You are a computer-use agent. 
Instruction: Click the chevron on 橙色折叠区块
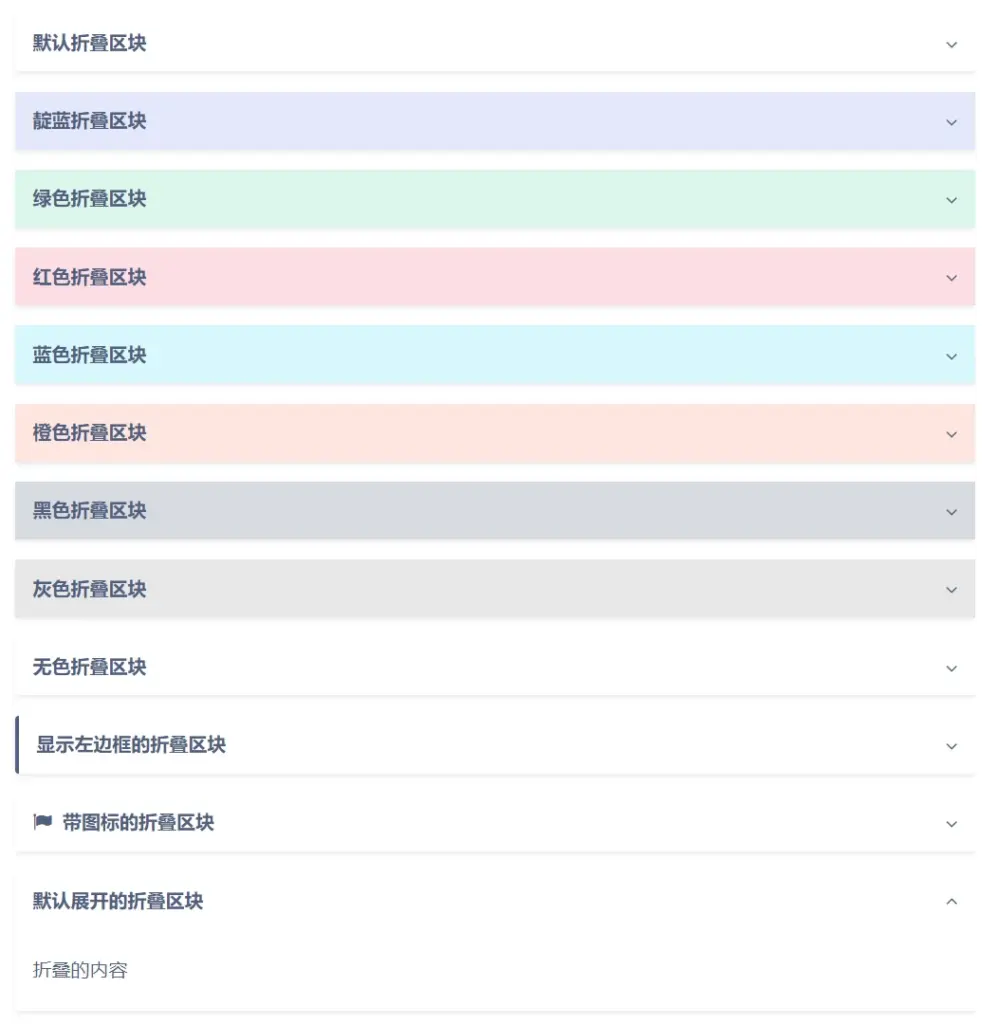(x=951, y=434)
